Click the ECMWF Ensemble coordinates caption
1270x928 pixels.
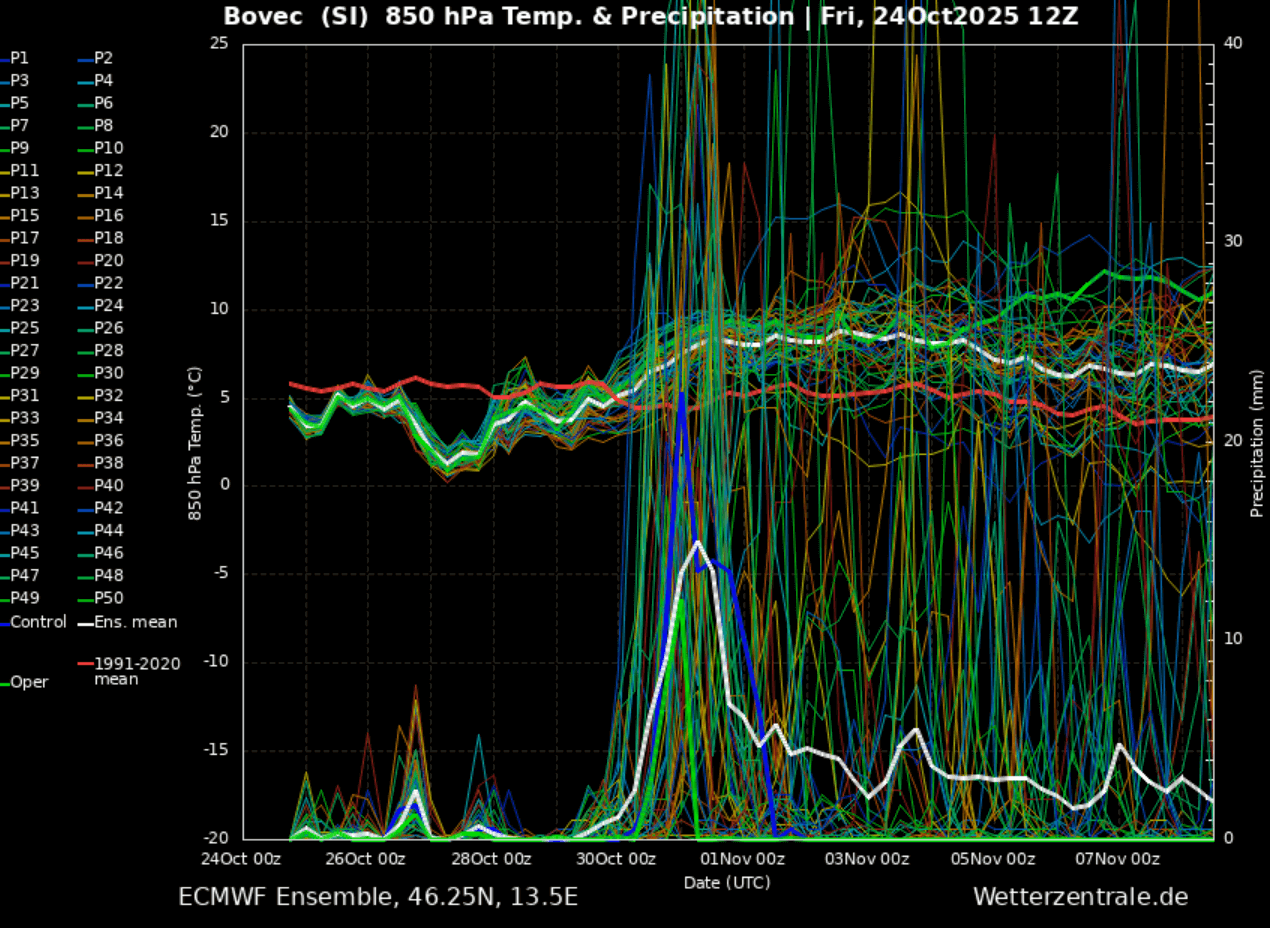point(378,897)
